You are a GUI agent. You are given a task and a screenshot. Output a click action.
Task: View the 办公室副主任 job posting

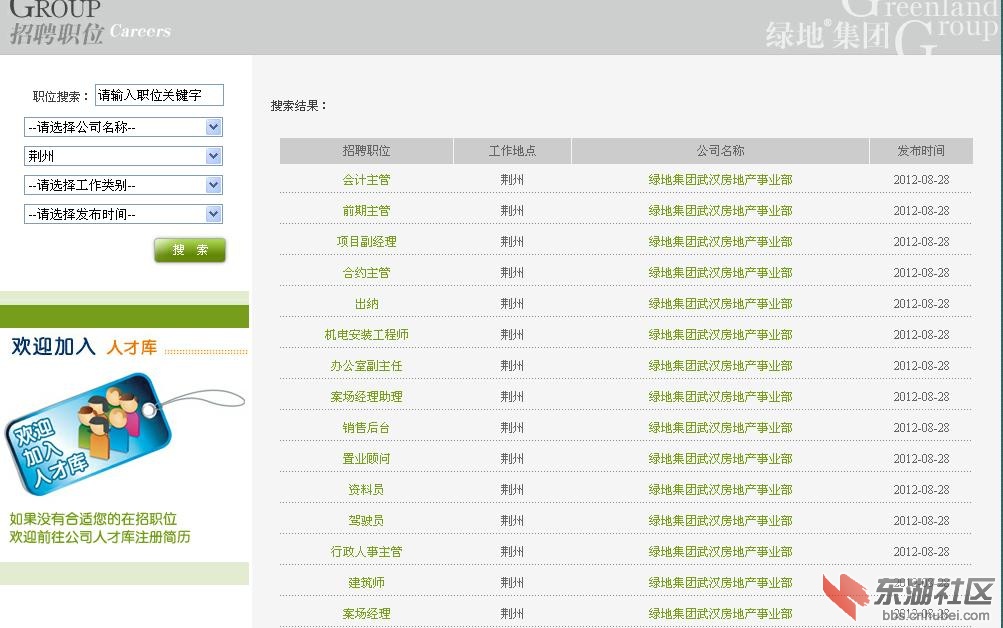pyautogui.click(x=366, y=366)
